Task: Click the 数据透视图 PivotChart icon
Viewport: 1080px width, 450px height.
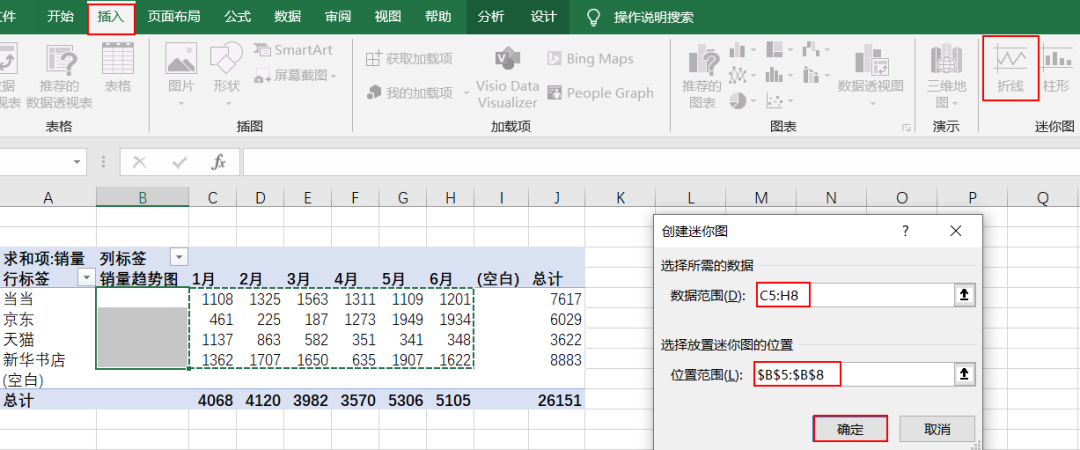Action: pyautogui.click(x=871, y=61)
